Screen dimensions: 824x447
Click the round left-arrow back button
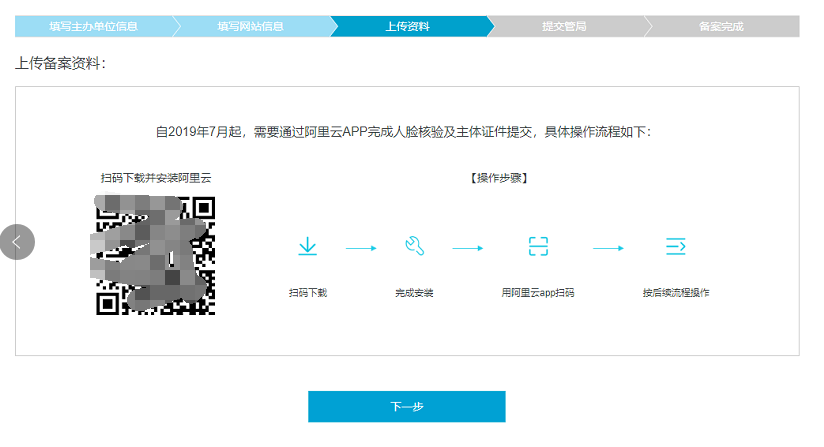pyautogui.click(x=17, y=242)
